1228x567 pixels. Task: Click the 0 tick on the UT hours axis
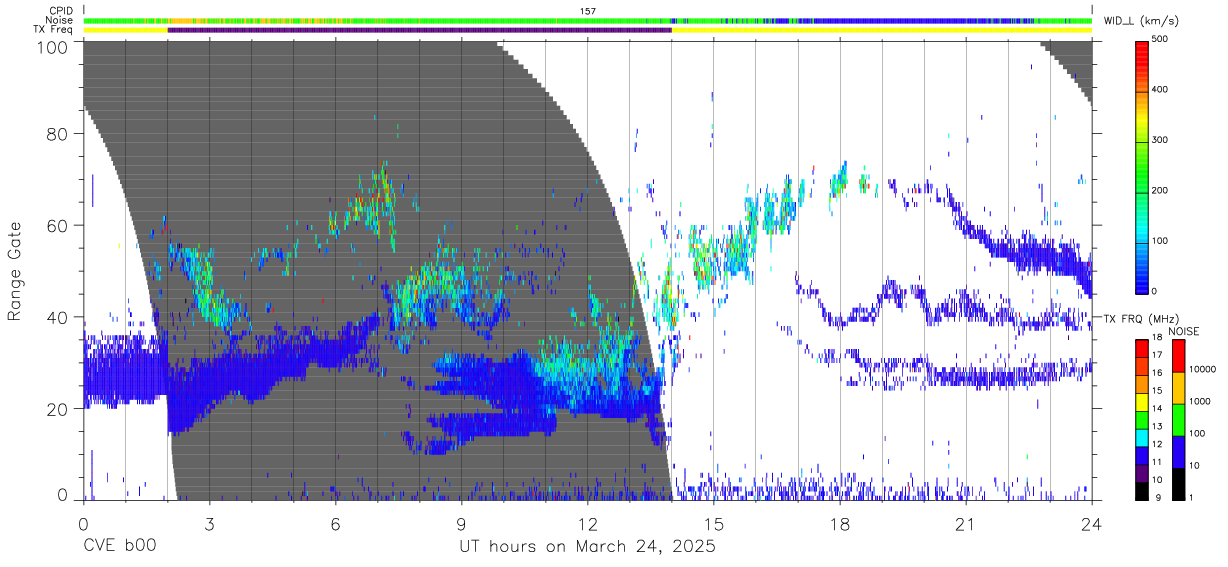[x=84, y=523]
